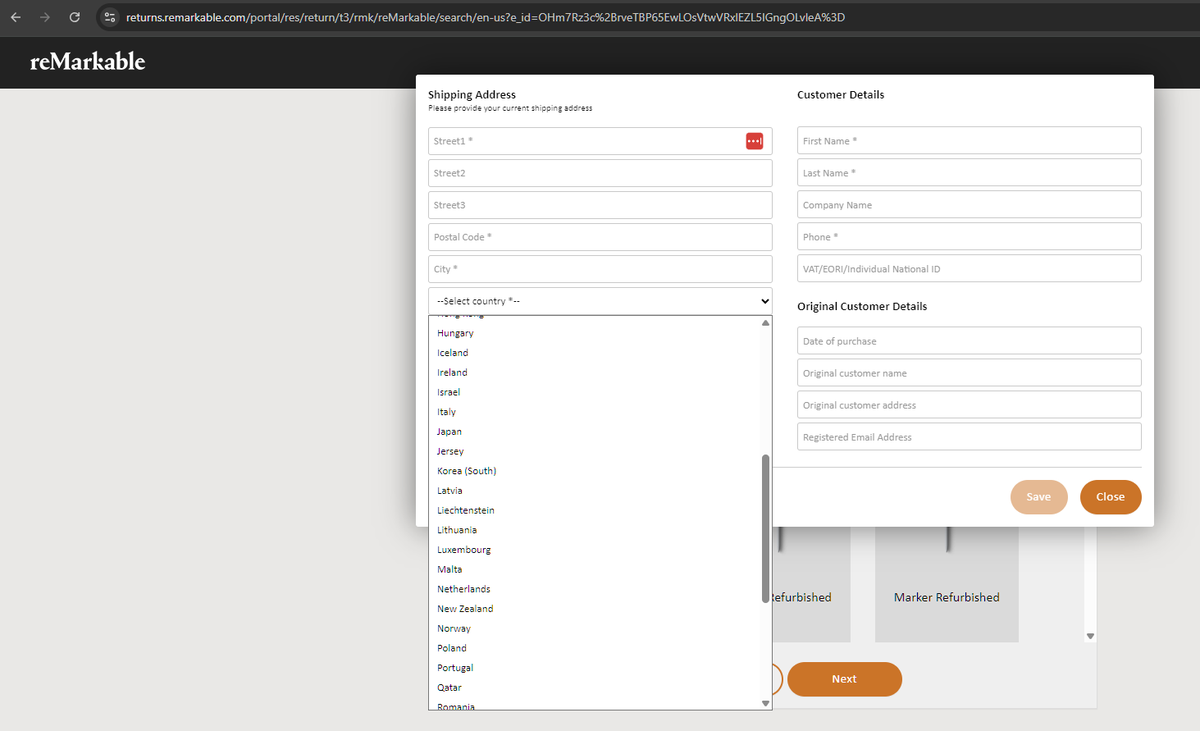Click the reMarkable logo
This screenshot has width=1200, height=731.
(x=88, y=62)
